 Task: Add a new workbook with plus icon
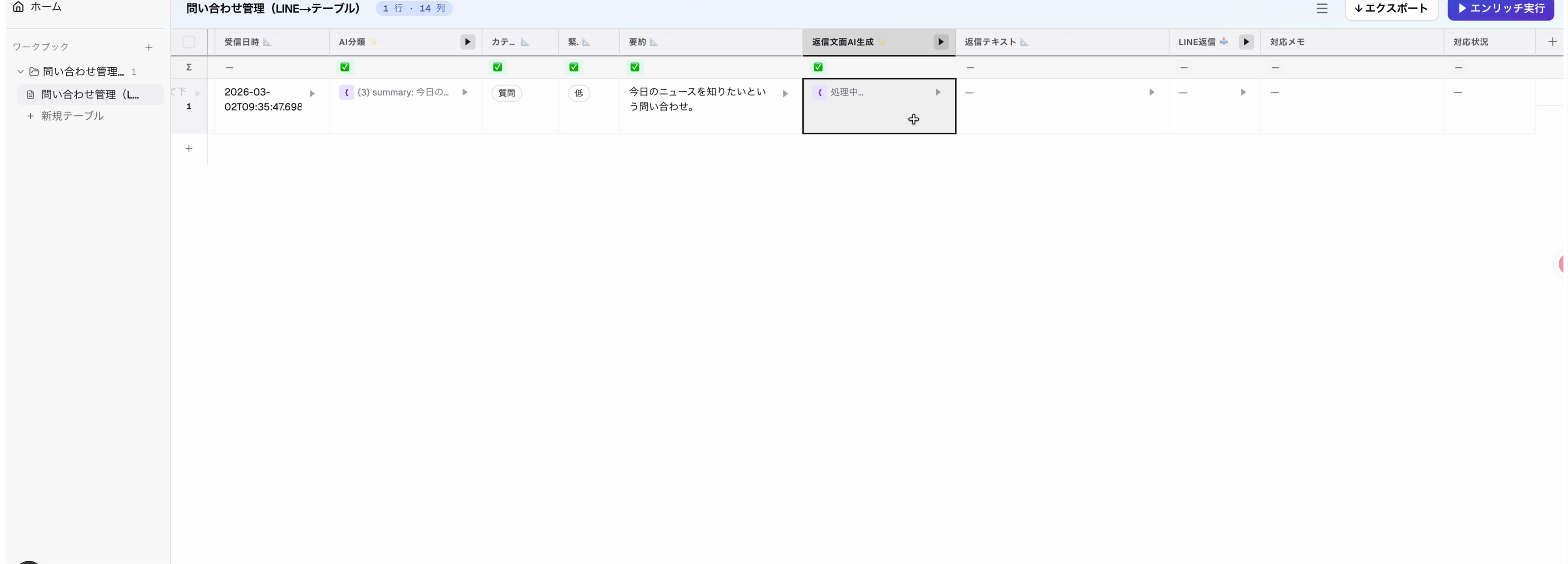pos(149,47)
